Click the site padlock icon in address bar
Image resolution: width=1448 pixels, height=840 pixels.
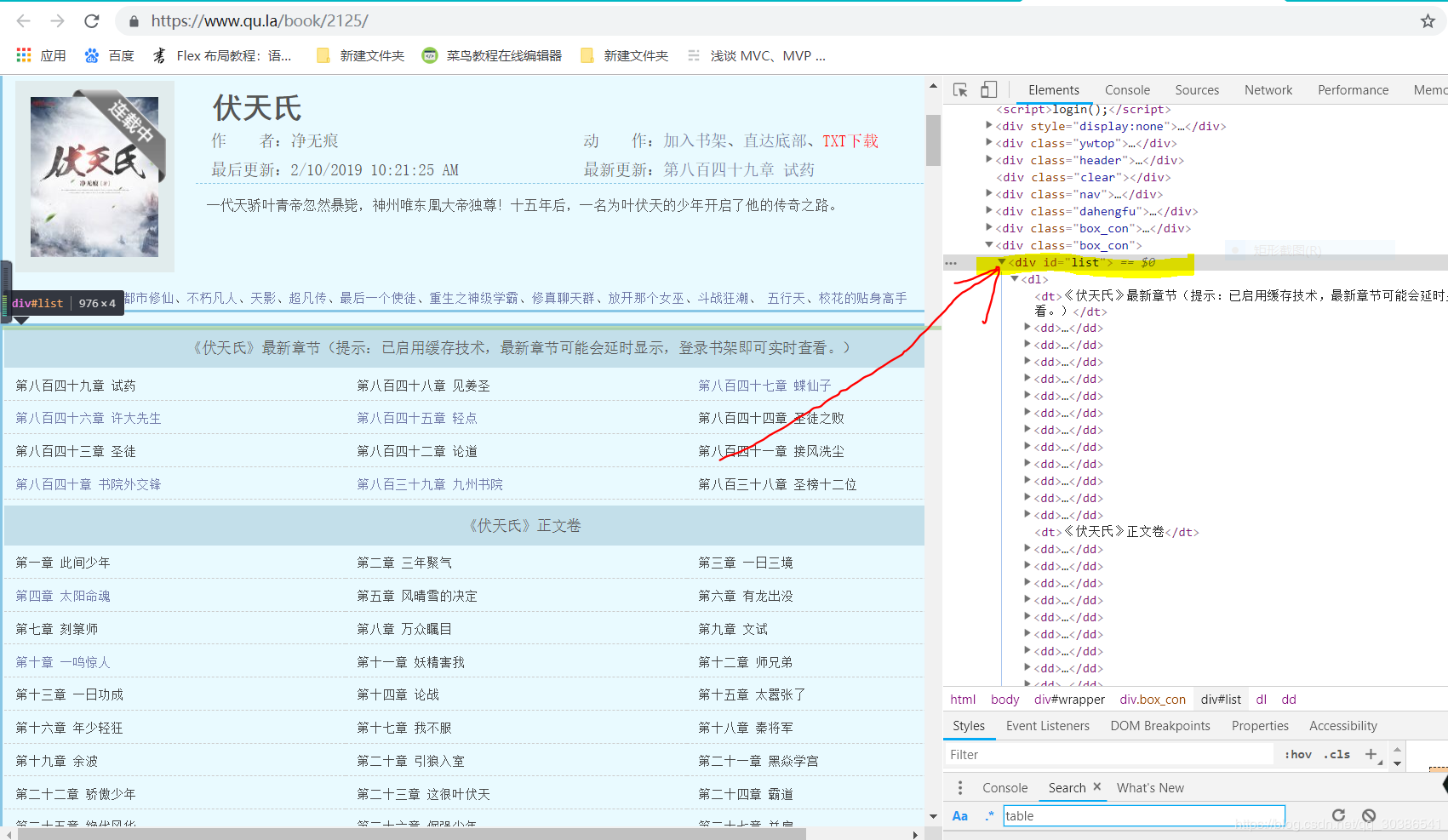tap(133, 21)
